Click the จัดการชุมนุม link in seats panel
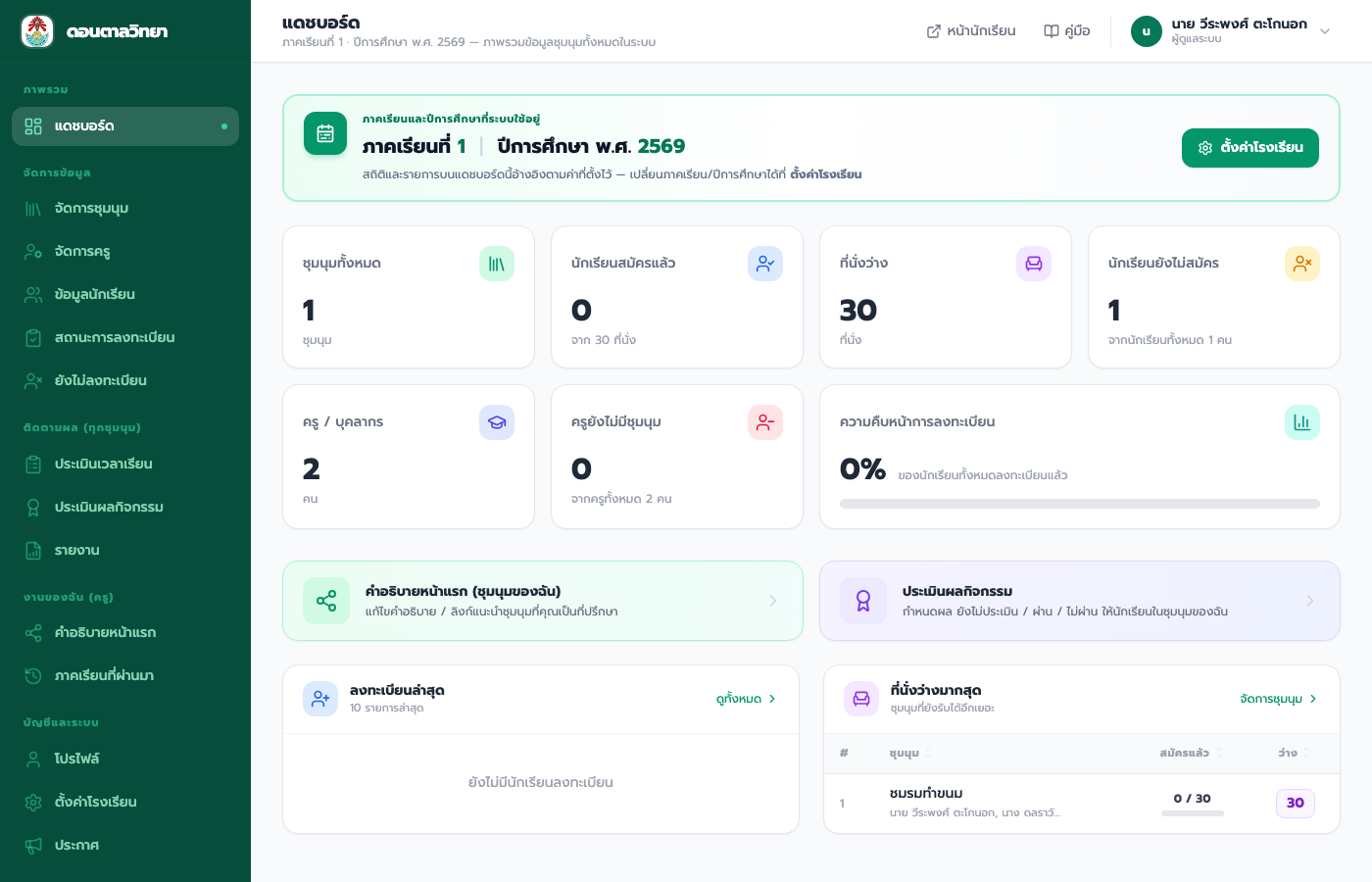The width and height of the screenshot is (1372, 882). (1279, 699)
